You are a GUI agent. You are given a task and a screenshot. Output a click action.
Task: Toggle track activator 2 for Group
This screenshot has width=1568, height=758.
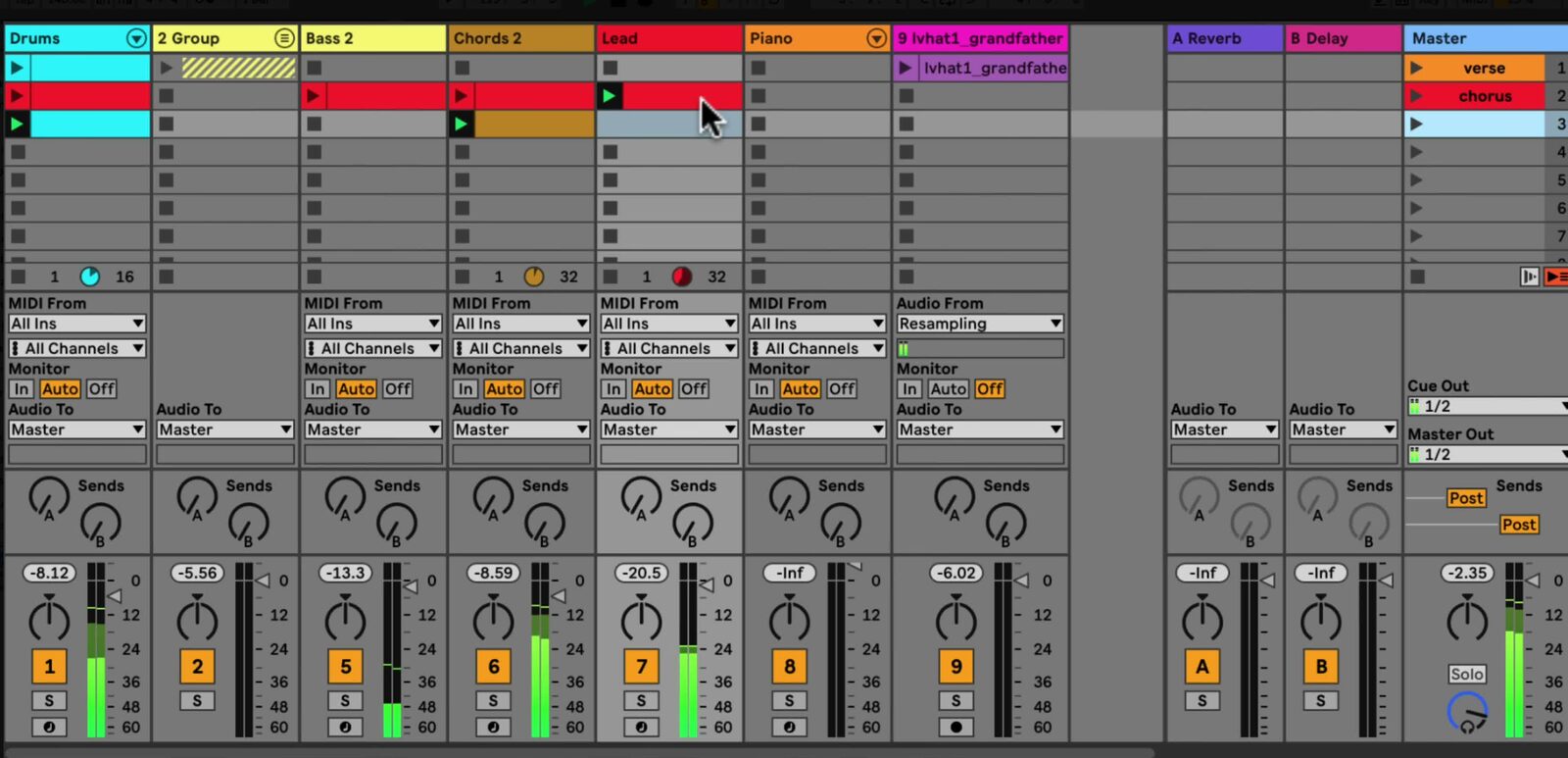pos(197,667)
